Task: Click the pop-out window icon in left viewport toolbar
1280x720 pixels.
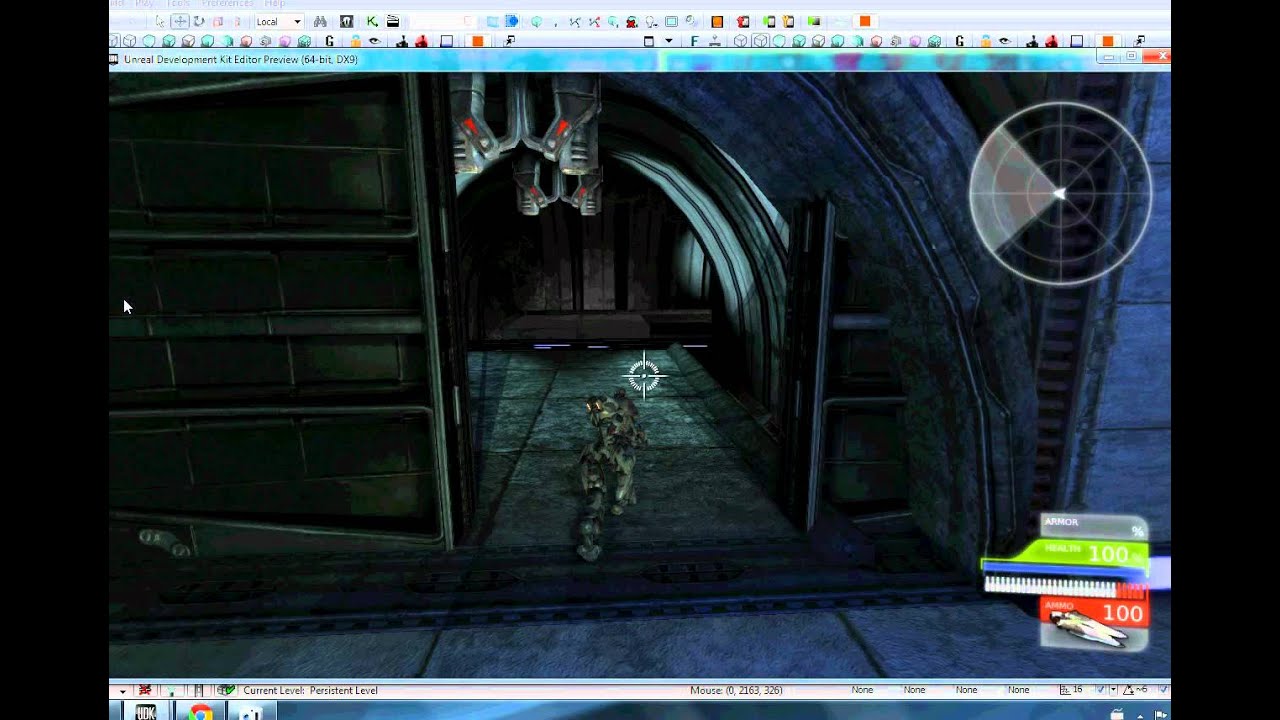Action: pyautogui.click(x=509, y=41)
